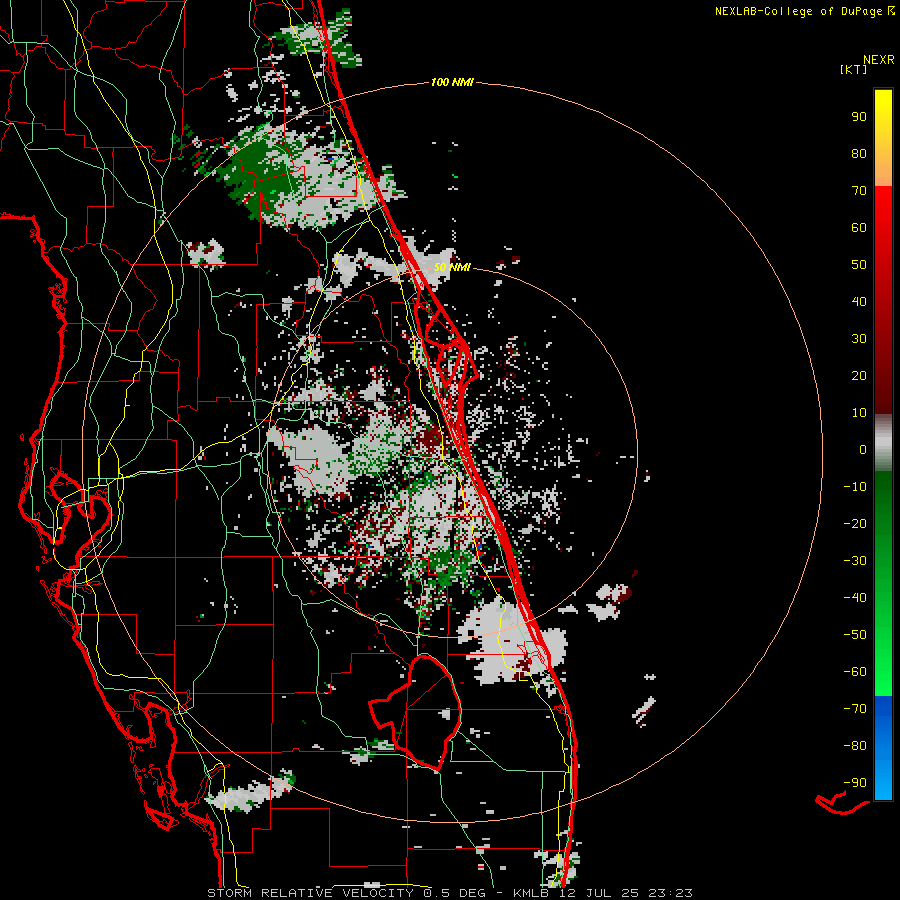The image size is (900, 900).
Task: Click the 90 value on the velocity scale
Action: 859,117
